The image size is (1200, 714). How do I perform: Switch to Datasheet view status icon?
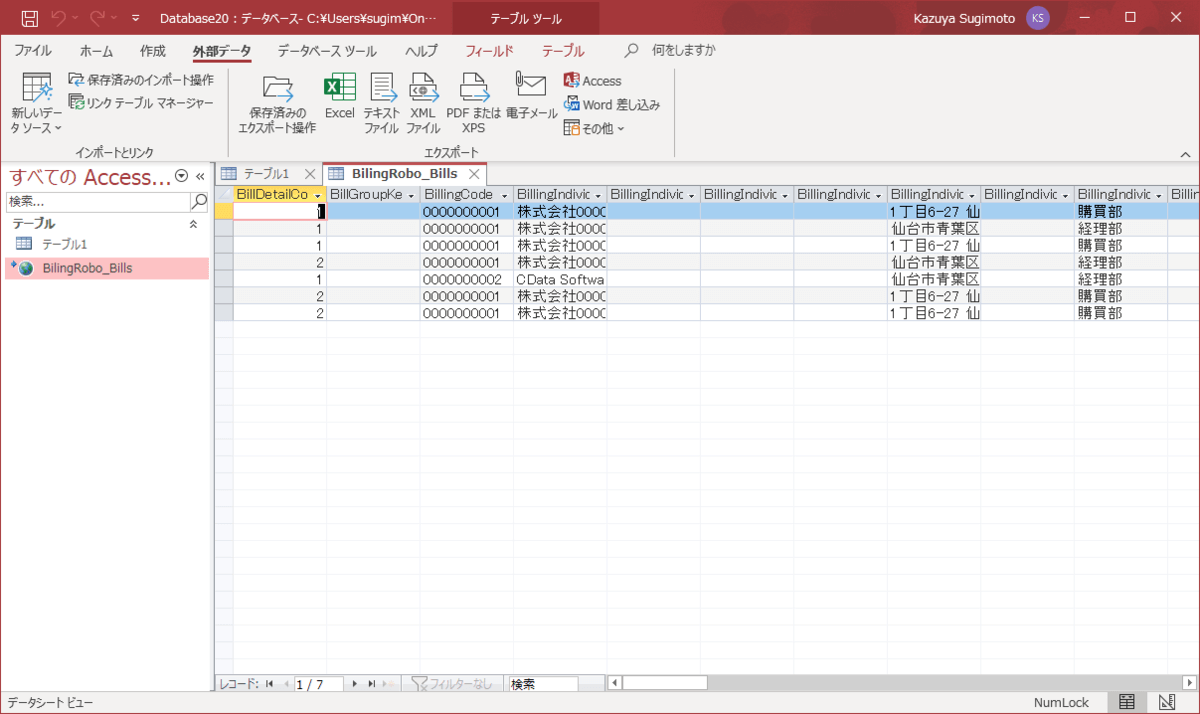click(1127, 702)
